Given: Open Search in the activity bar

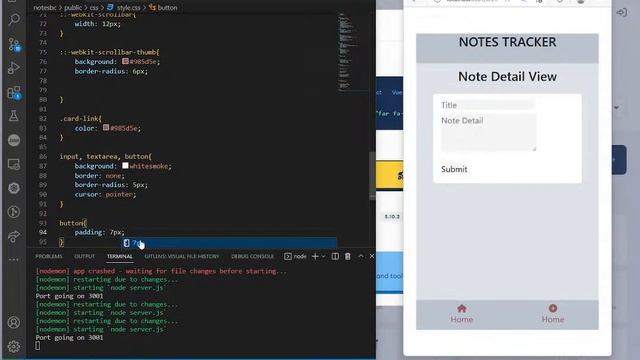Looking at the screenshot, I should tap(14, 19).
